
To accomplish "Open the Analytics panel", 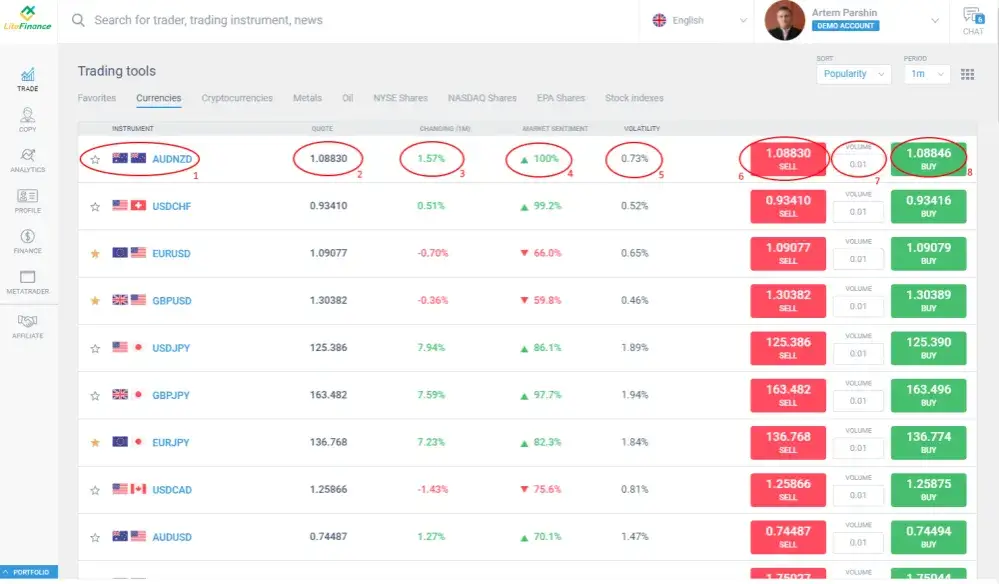I will coord(27,160).
